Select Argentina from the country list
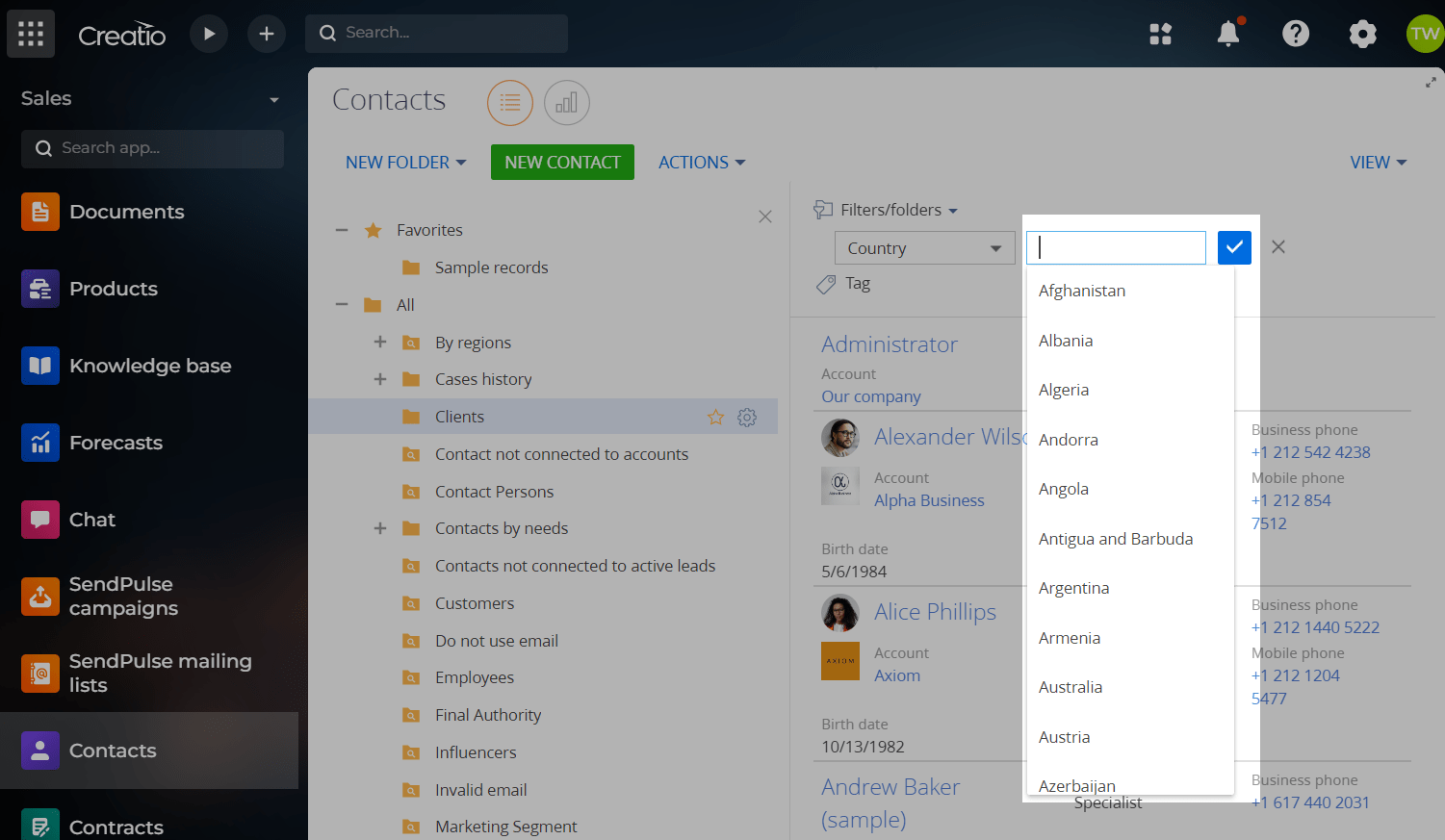Screen dimensions: 1445x840 tap(1073, 588)
